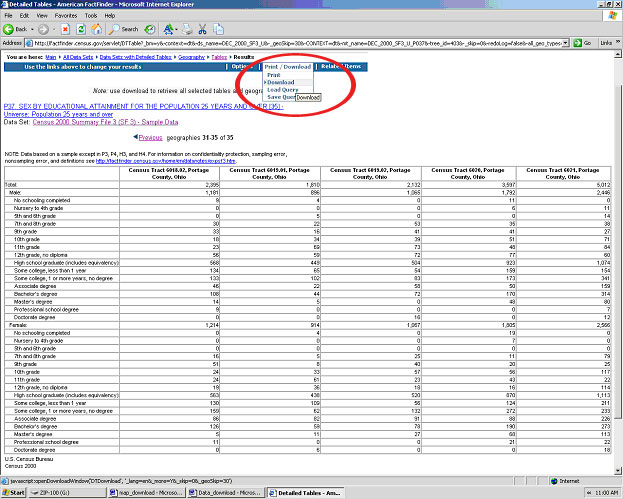Open the P37 Sex by Educational Attainment link
The width and height of the screenshot is (623, 499).
click(143, 106)
